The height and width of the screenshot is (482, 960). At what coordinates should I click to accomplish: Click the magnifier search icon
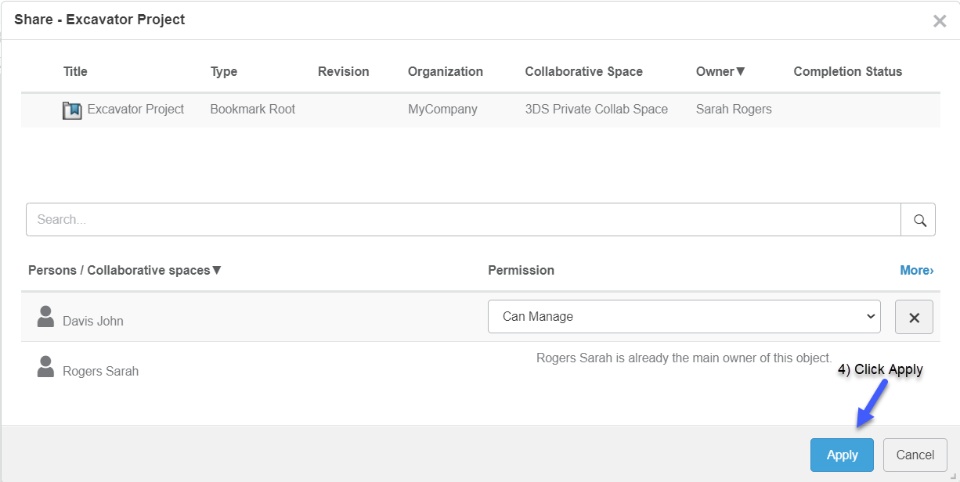(918, 220)
